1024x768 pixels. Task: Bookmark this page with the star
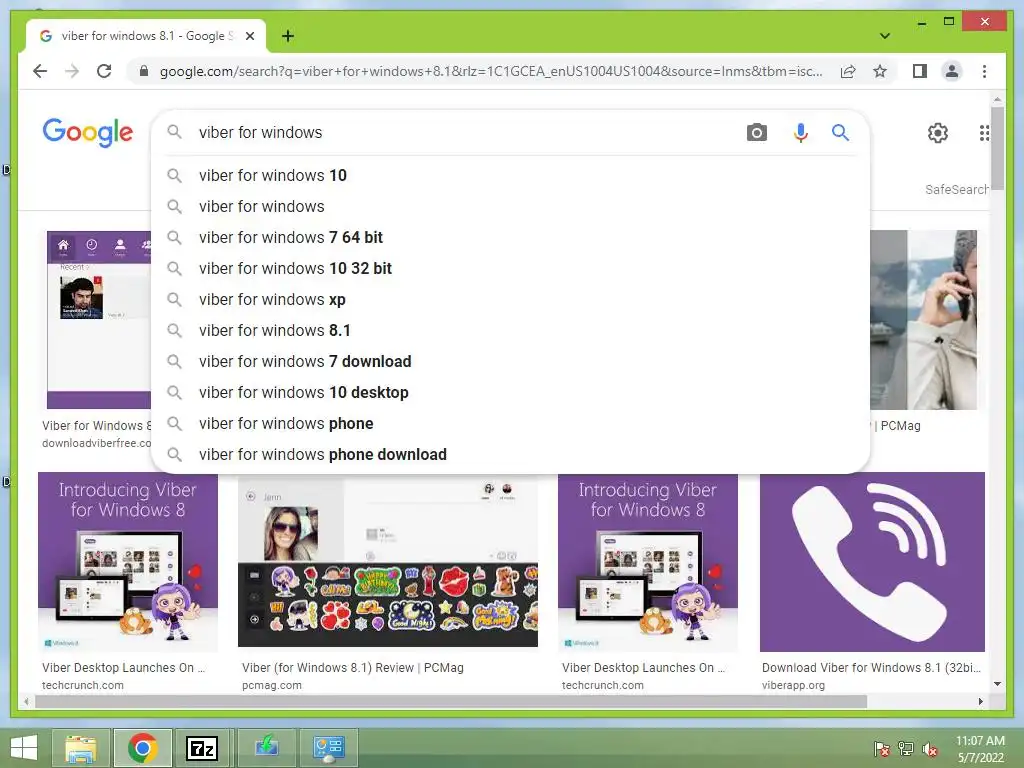click(880, 71)
